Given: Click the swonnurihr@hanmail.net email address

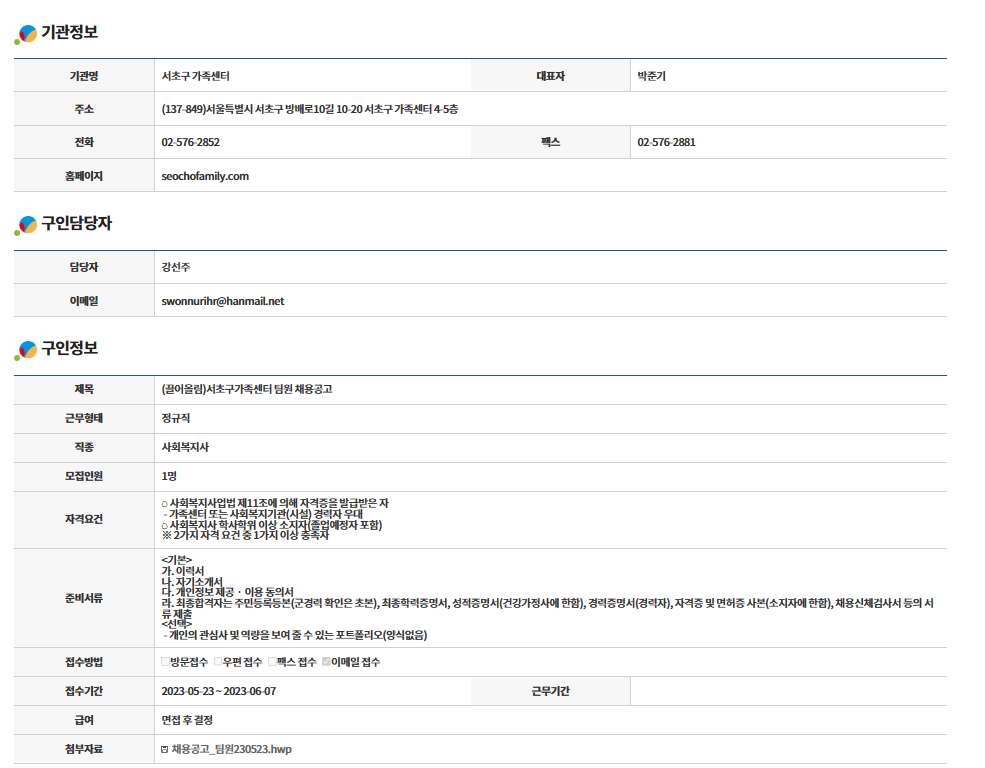Looking at the screenshot, I should (223, 301).
